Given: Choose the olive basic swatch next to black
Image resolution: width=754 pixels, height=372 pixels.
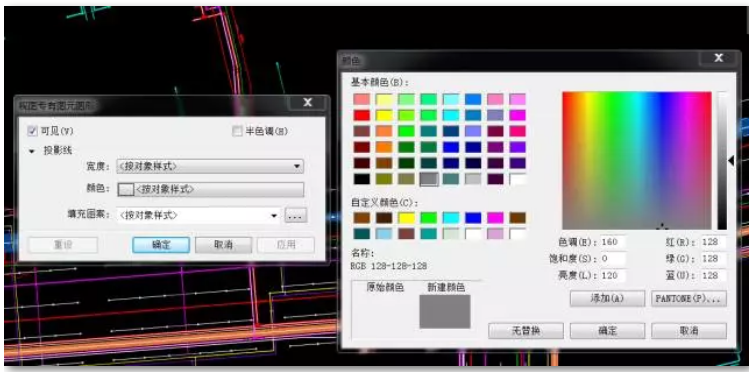Looking at the screenshot, I should (384, 179).
